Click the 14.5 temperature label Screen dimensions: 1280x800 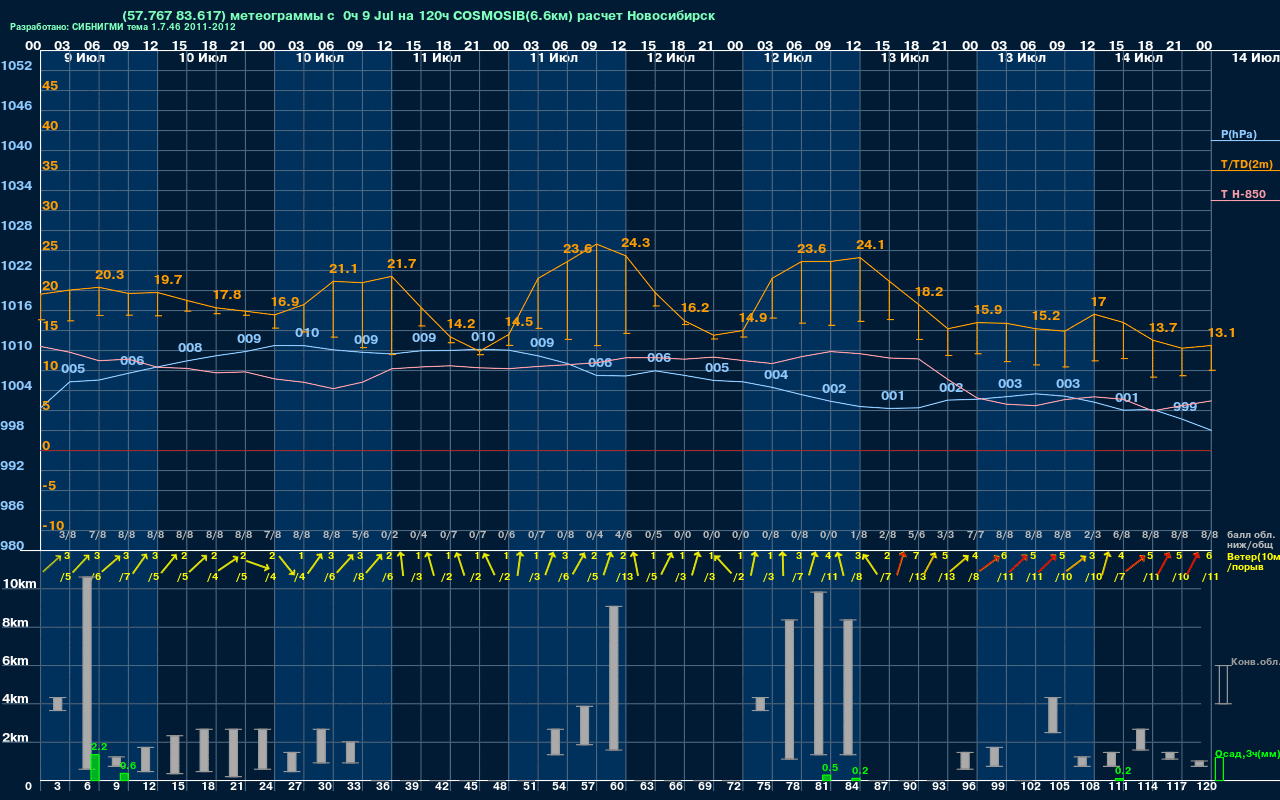519,322
